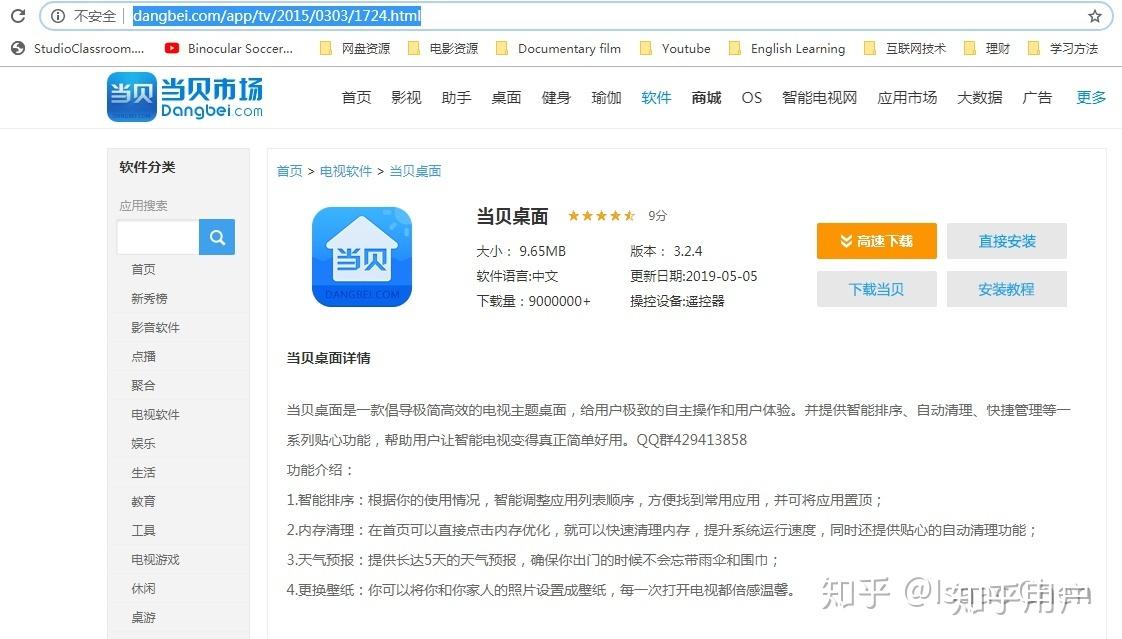The image size is (1122, 639).
Task: Select 教育 in the sidebar
Action: click(143, 501)
